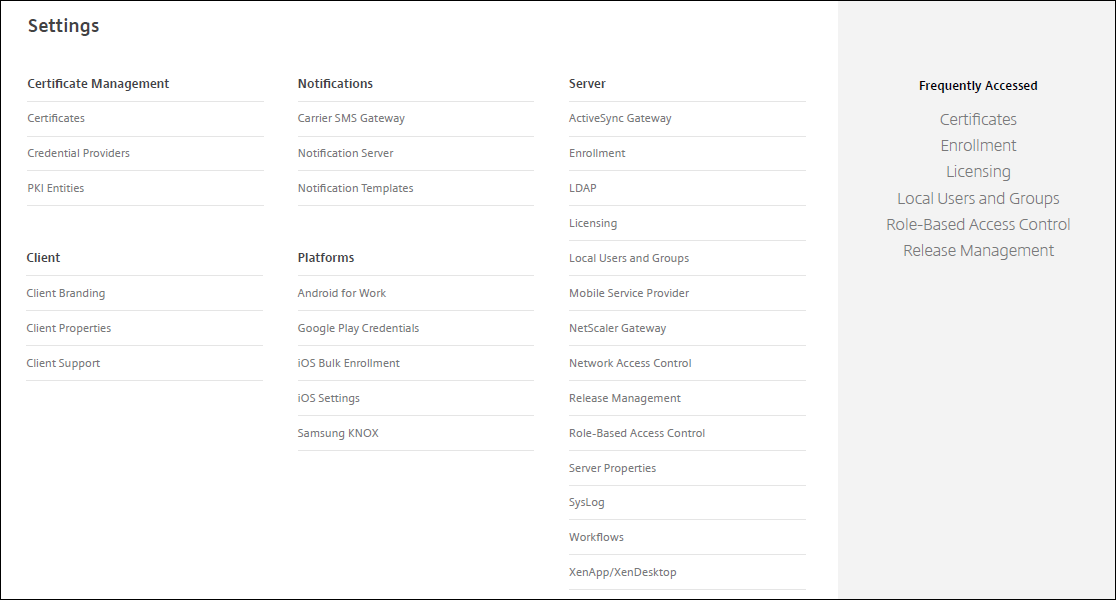The image size is (1116, 600).
Task: Open XenApp/XenDesktop settings
Action: point(622,572)
